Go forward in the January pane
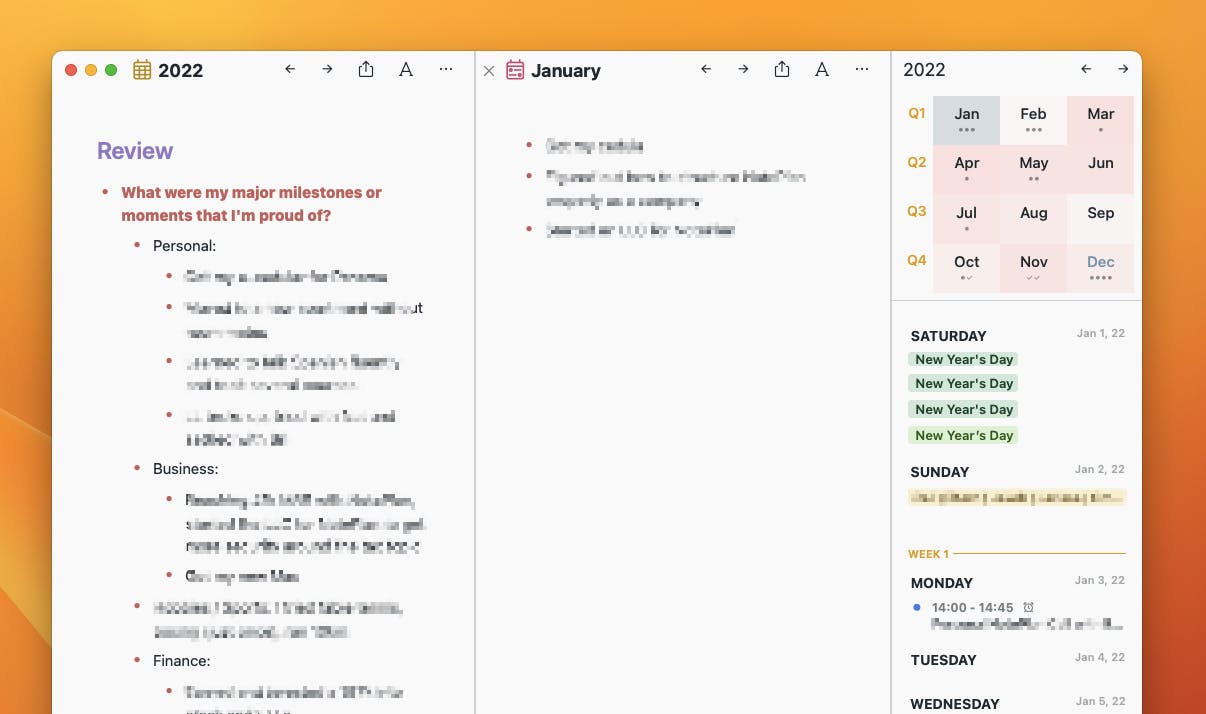Image resolution: width=1206 pixels, height=714 pixels. click(x=743, y=69)
